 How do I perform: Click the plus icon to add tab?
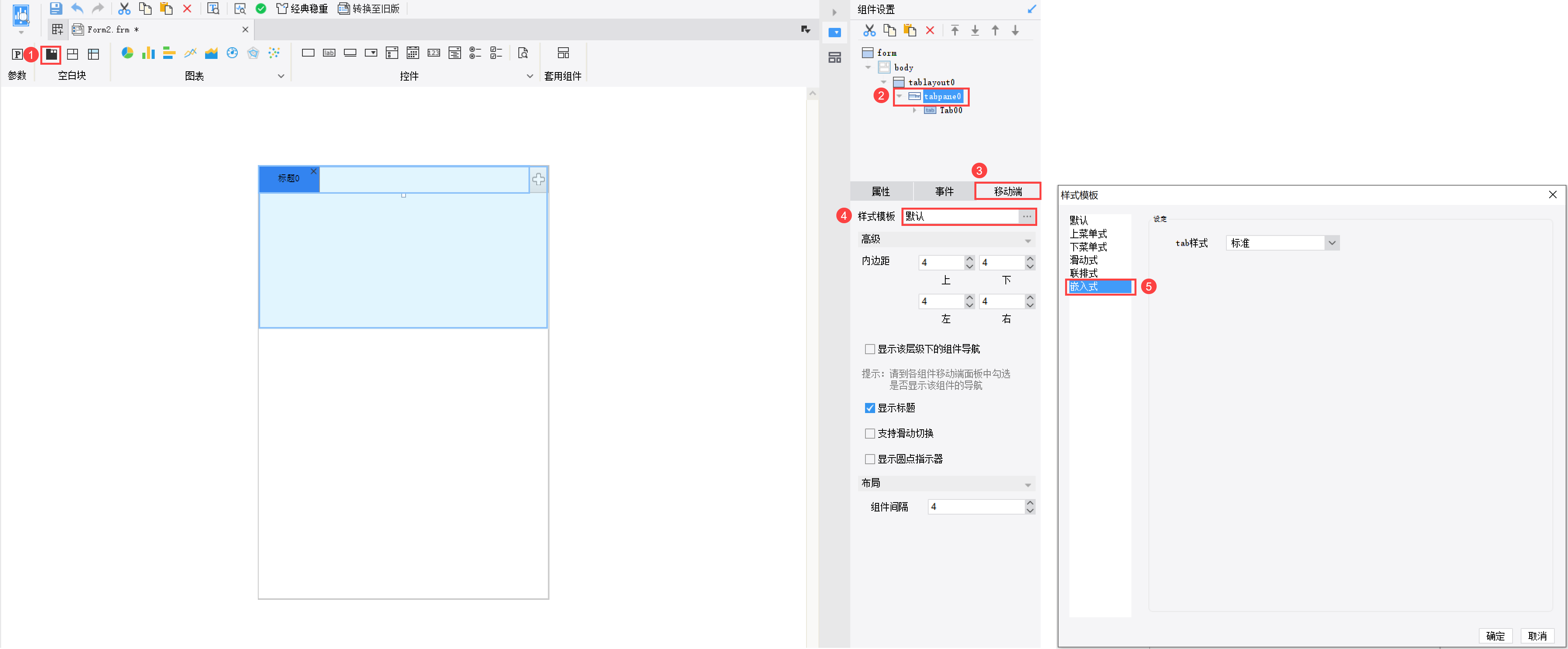(538, 179)
